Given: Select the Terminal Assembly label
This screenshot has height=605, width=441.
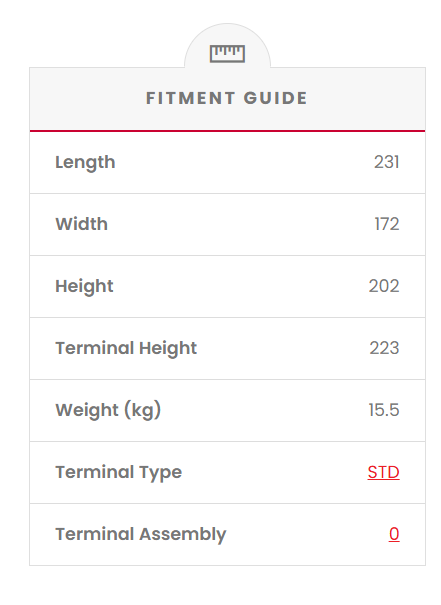Looking at the screenshot, I should coord(141,534).
